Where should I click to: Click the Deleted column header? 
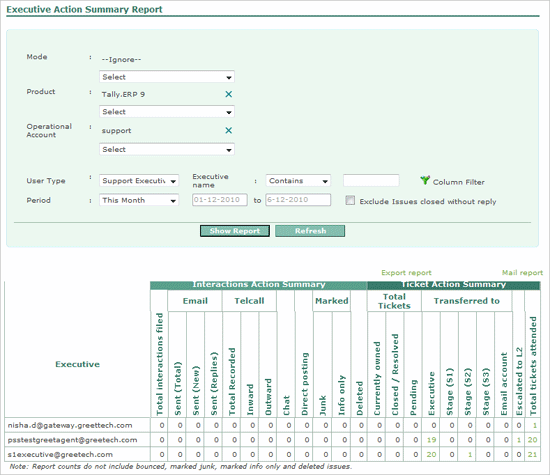(360, 399)
